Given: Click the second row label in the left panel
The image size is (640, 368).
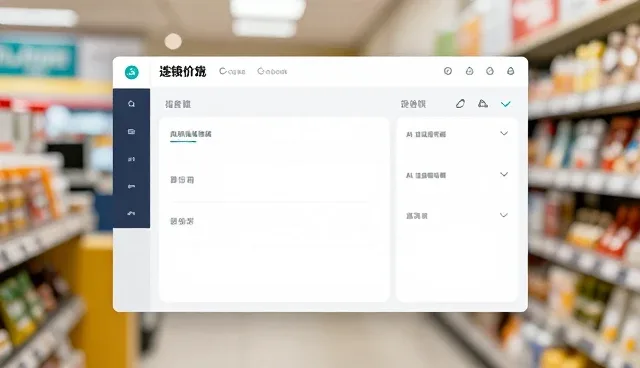Looking at the screenshot, I should pyautogui.click(x=182, y=180).
